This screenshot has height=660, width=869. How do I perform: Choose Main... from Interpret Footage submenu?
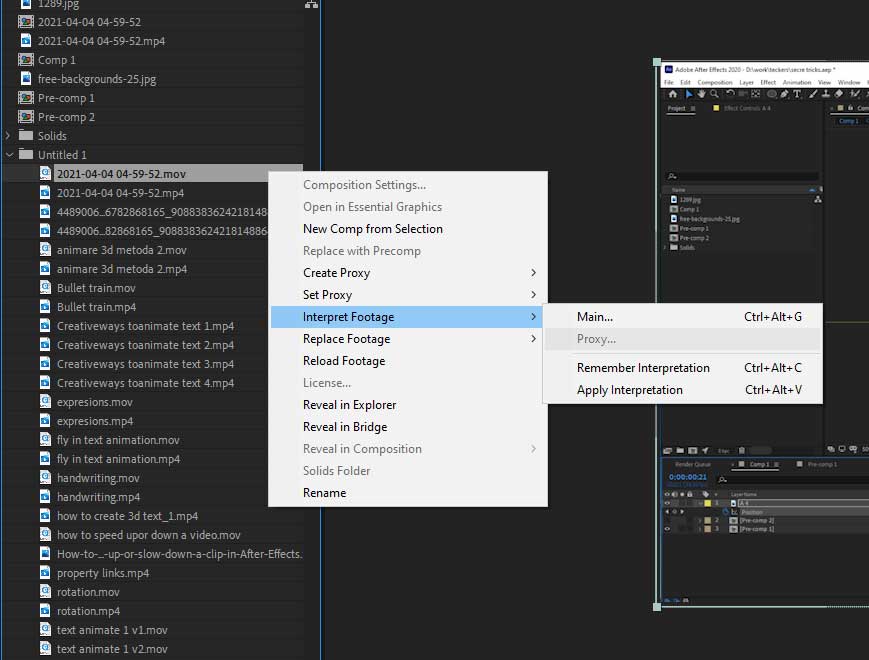595,317
